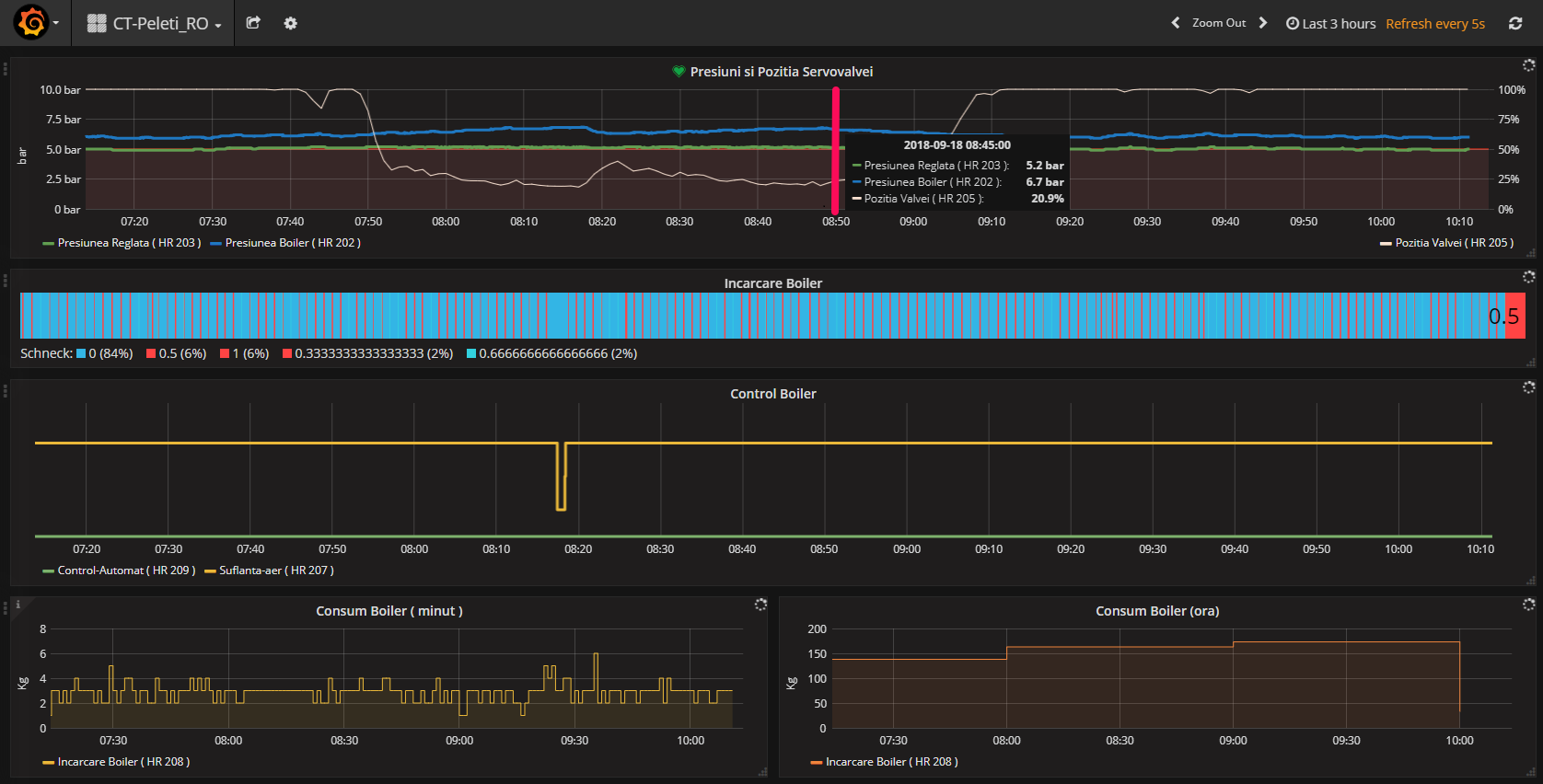The image size is (1543, 784).
Task: Open dropdown caret next to Grafana logo
Action: click(56, 23)
